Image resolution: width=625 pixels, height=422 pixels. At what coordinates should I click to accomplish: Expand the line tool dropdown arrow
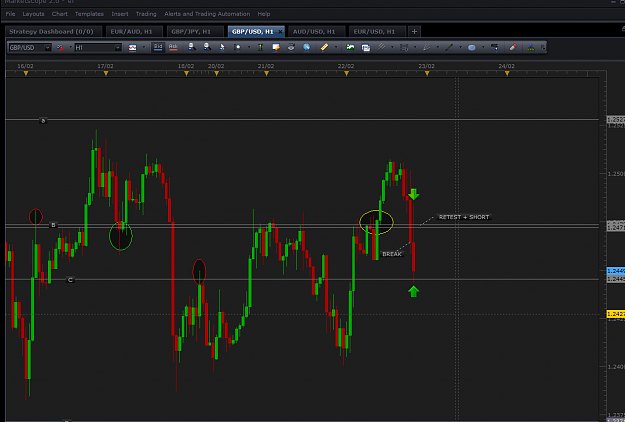pos(460,47)
